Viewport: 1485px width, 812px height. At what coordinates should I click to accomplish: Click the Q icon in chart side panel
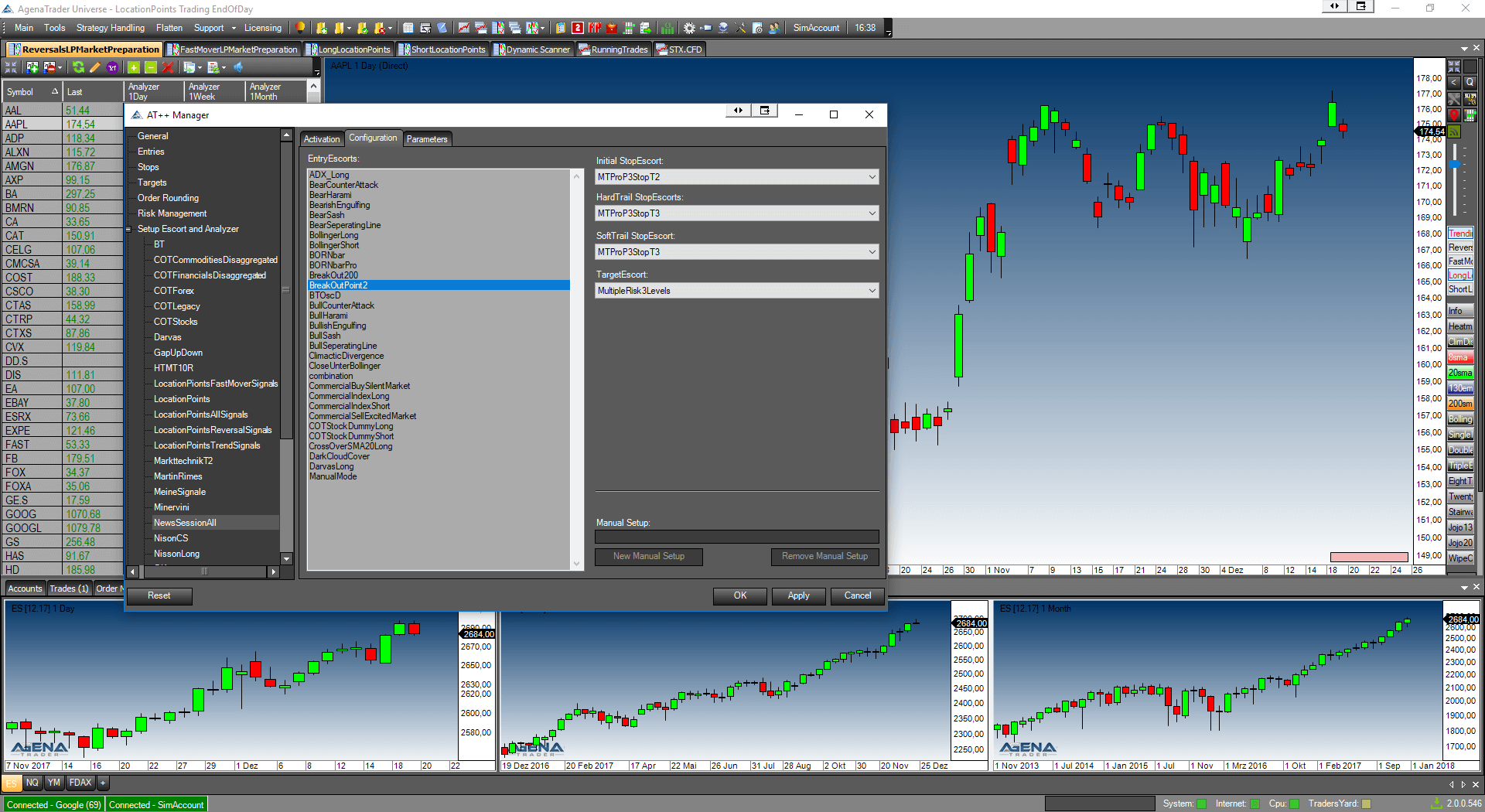click(x=1470, y=83)
